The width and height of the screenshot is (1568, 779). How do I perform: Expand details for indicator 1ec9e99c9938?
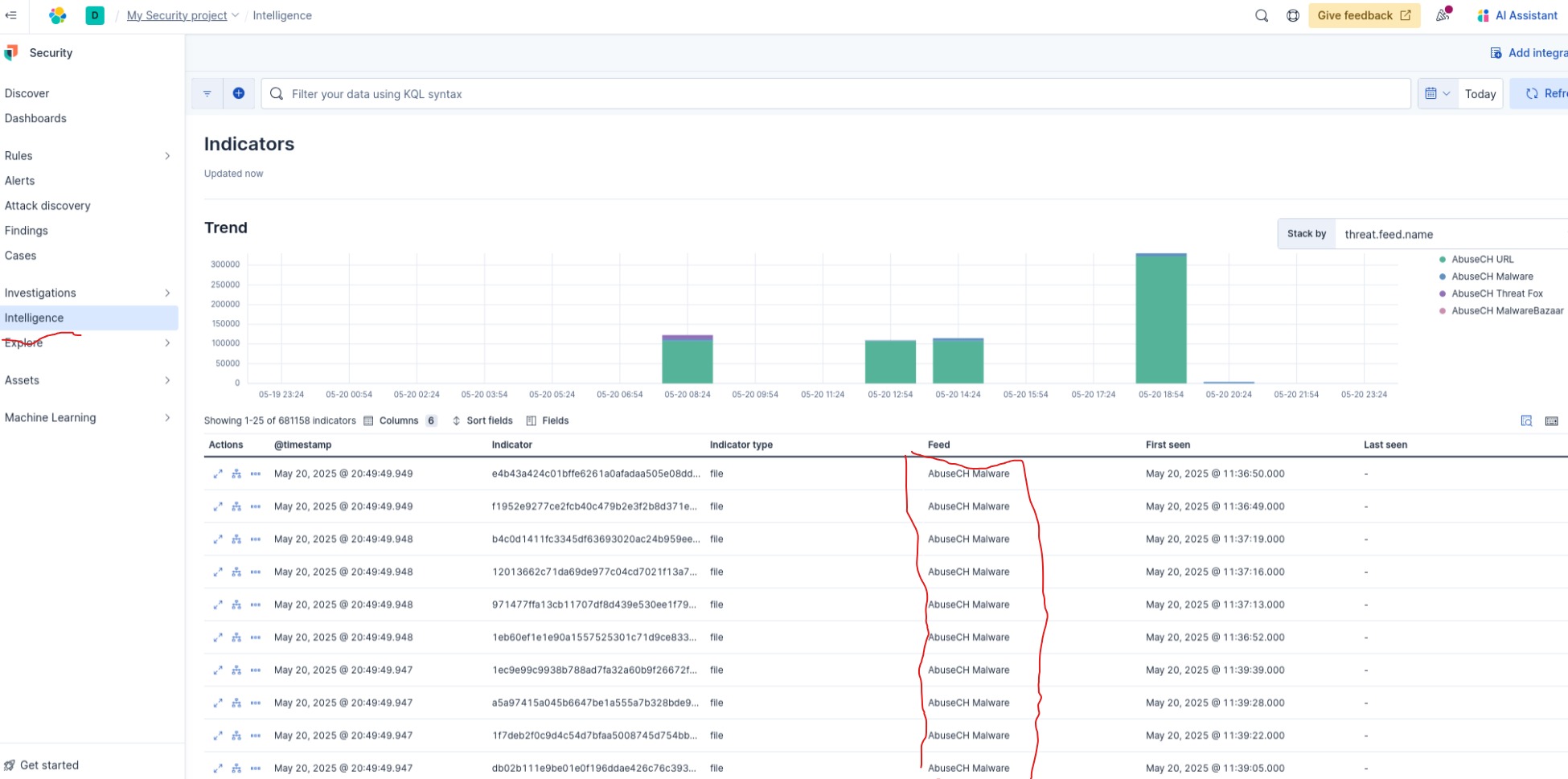[217, 670]
